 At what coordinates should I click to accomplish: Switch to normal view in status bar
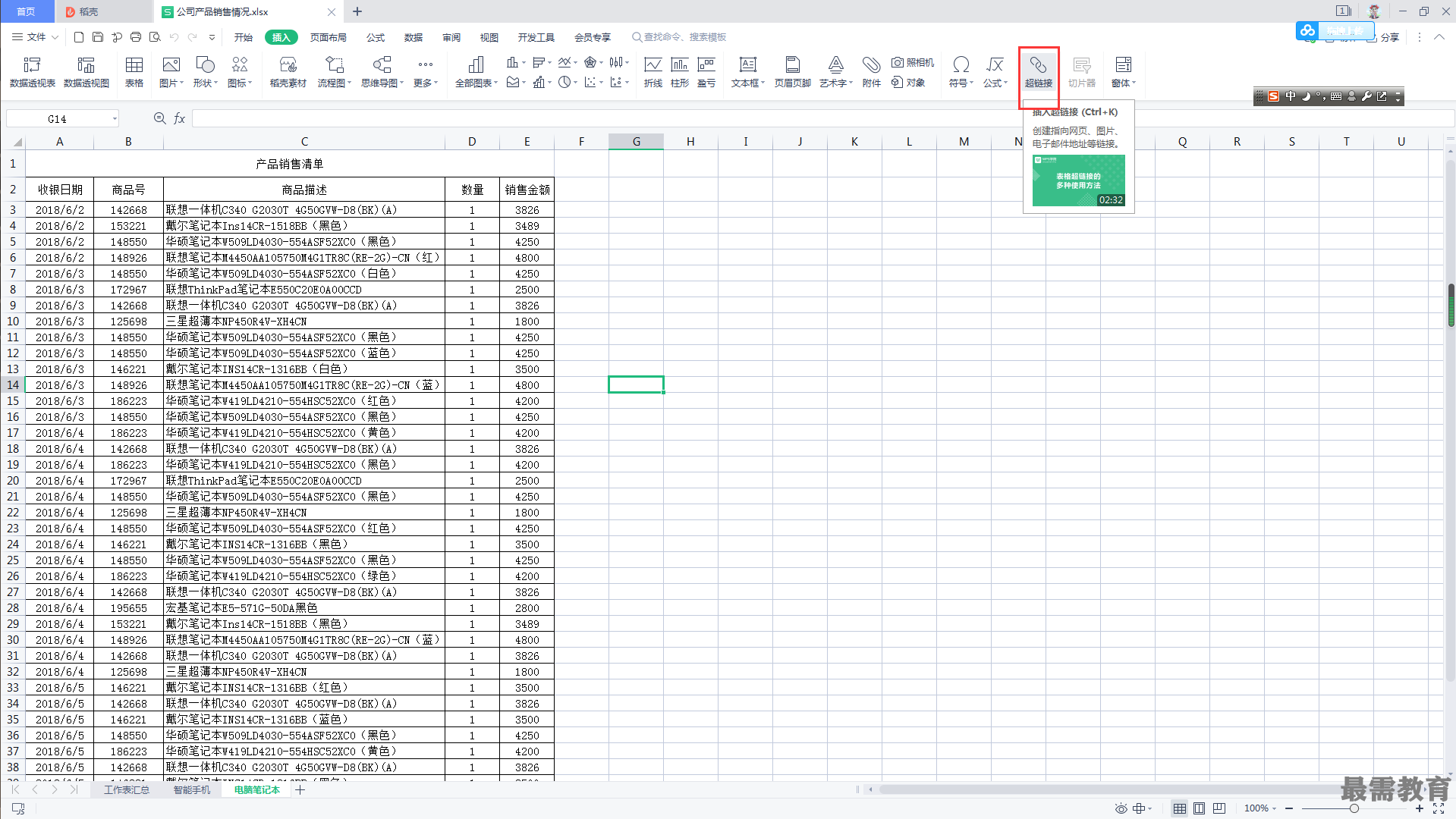(1179, 808)
